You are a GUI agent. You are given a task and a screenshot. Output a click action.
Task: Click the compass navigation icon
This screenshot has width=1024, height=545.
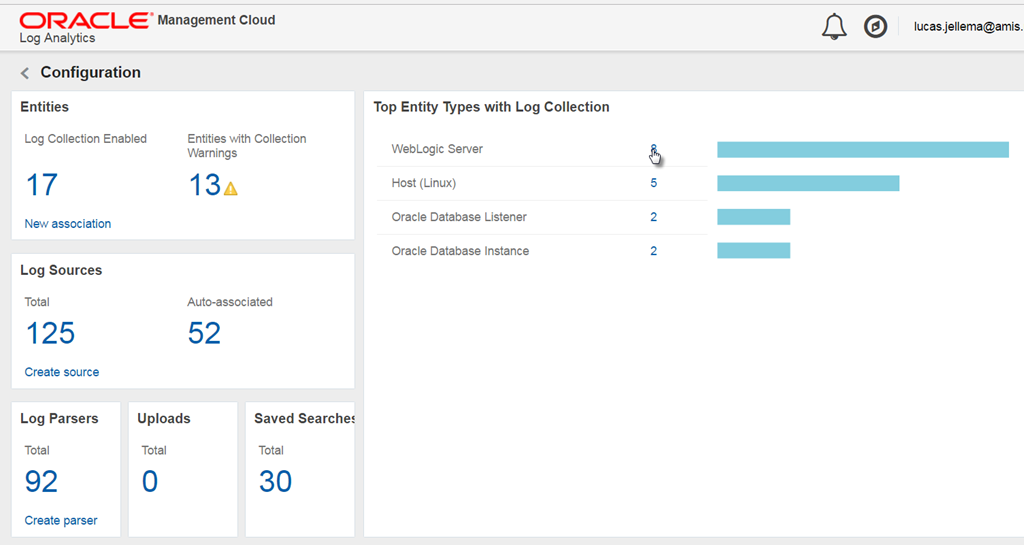click(875, 27)
